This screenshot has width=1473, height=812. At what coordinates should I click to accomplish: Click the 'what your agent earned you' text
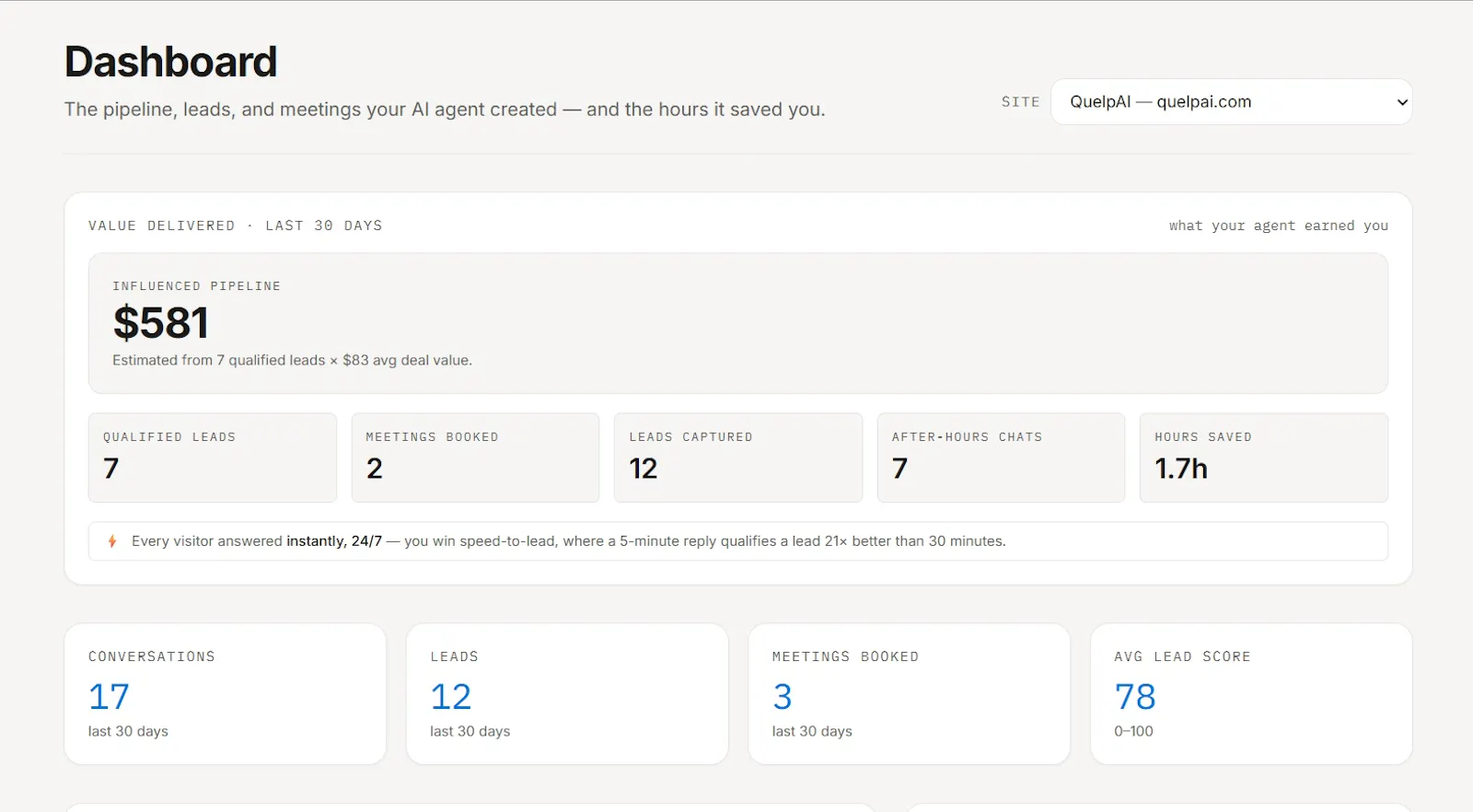1279,226
